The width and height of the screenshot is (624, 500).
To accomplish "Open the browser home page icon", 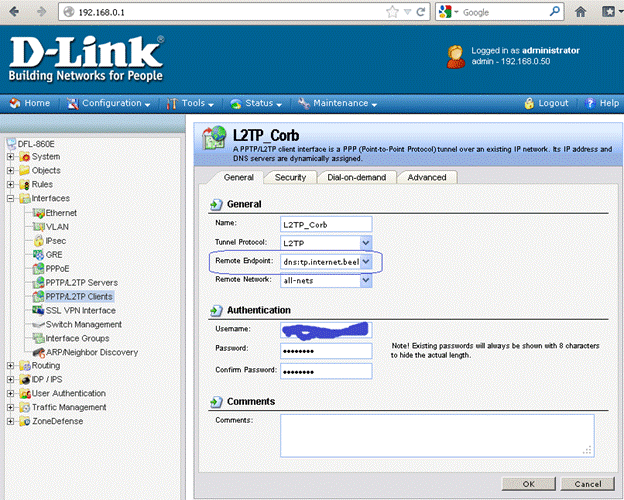I will tap(581, 12).
